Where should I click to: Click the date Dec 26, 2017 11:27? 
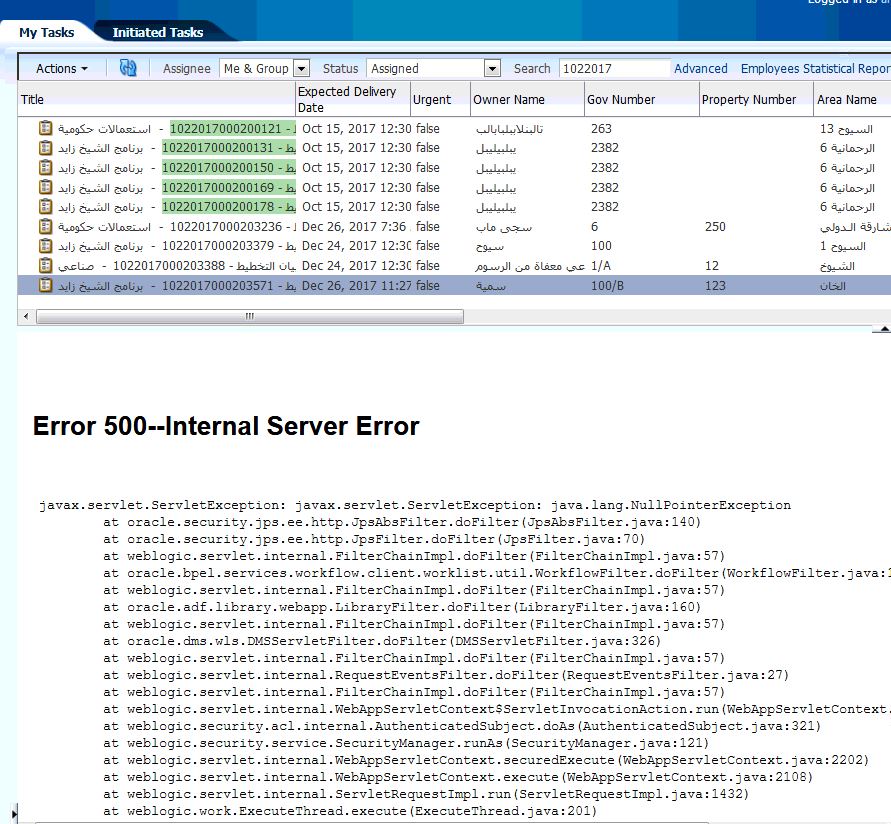pos(356,285)
